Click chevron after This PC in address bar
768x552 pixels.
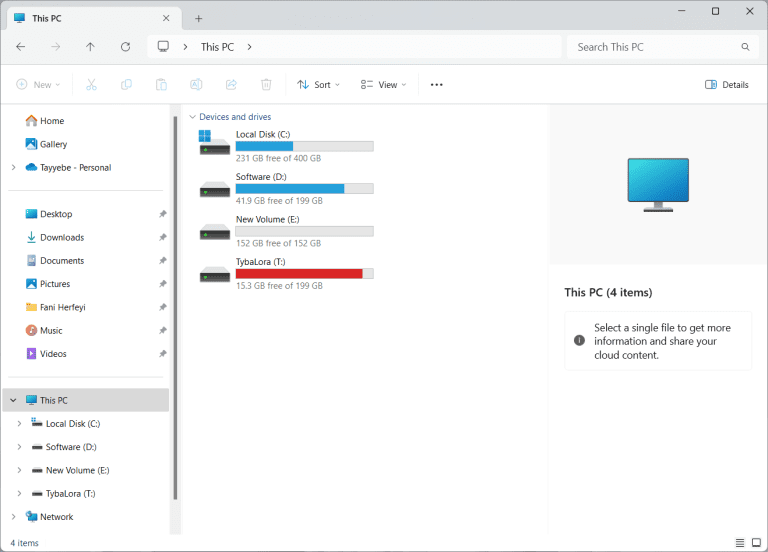(x=249, y=47)
